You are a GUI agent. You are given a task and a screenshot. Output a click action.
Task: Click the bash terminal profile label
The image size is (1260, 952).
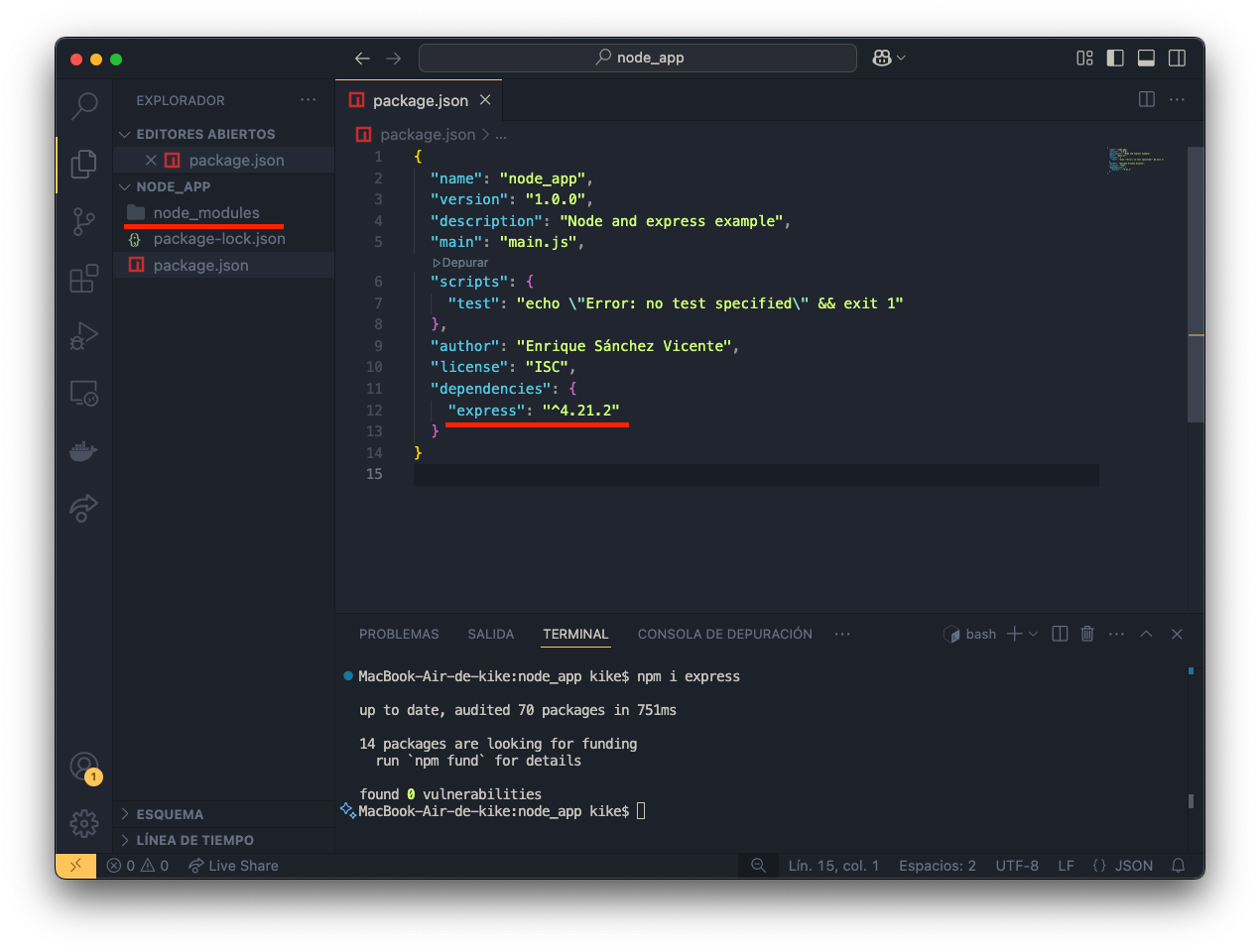[970, 634]
